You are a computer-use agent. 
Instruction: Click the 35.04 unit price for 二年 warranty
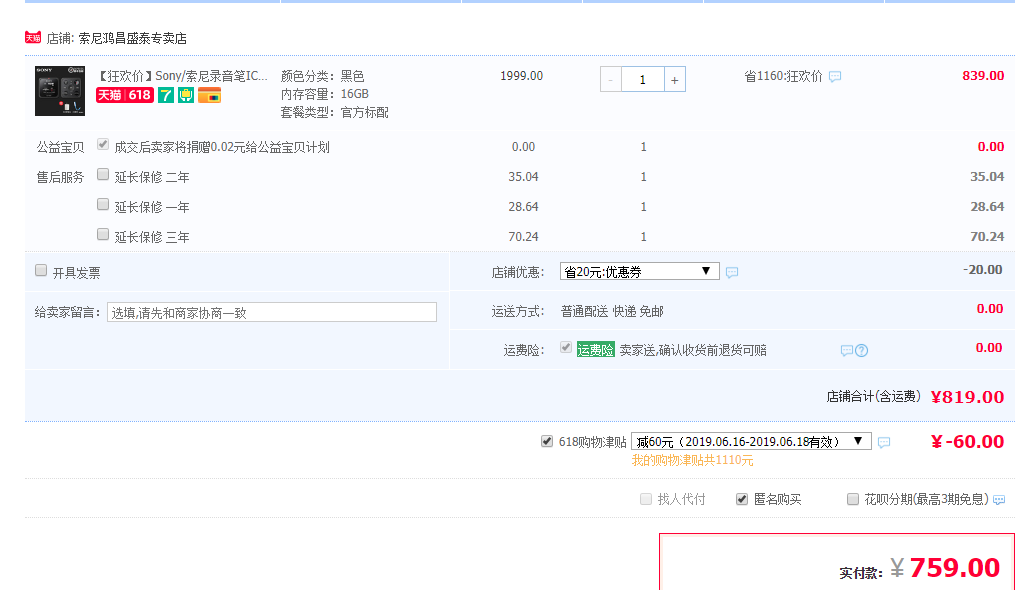[x=524, y=176]
